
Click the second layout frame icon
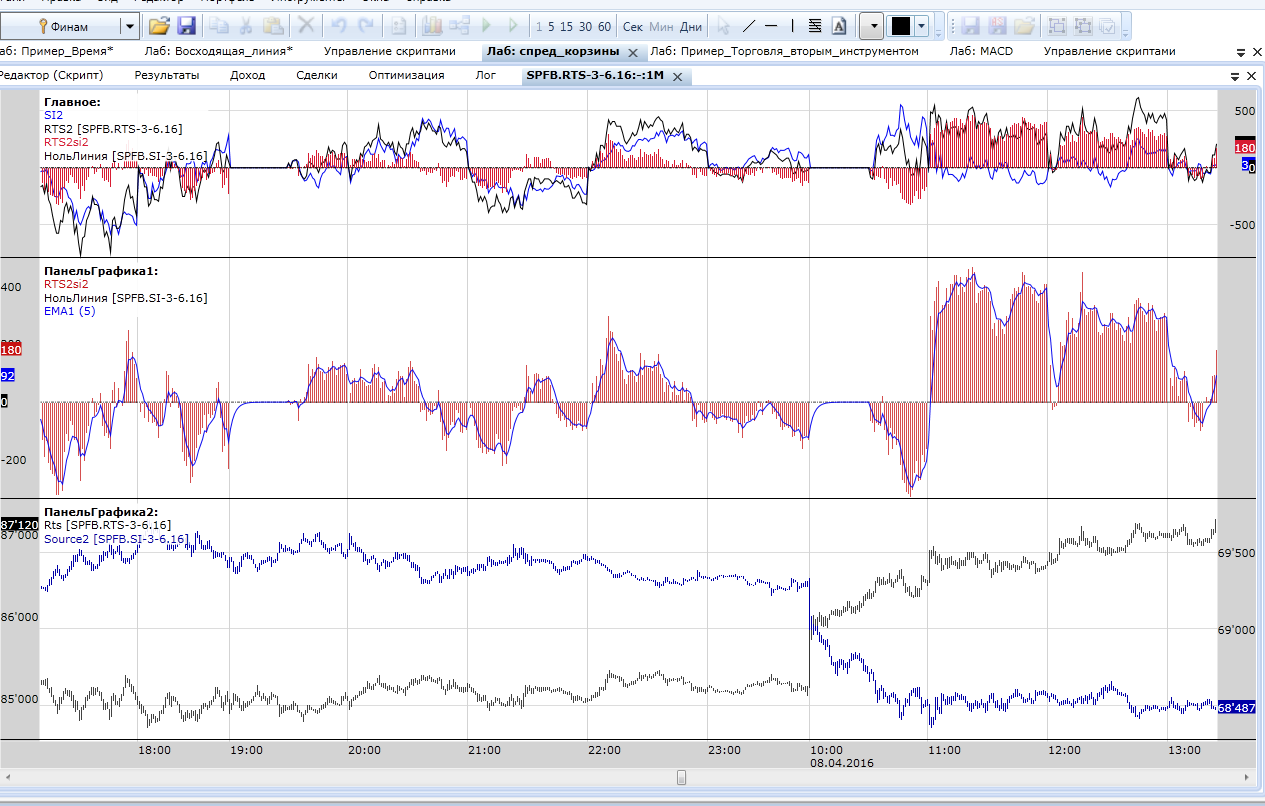click(1083, 26)
